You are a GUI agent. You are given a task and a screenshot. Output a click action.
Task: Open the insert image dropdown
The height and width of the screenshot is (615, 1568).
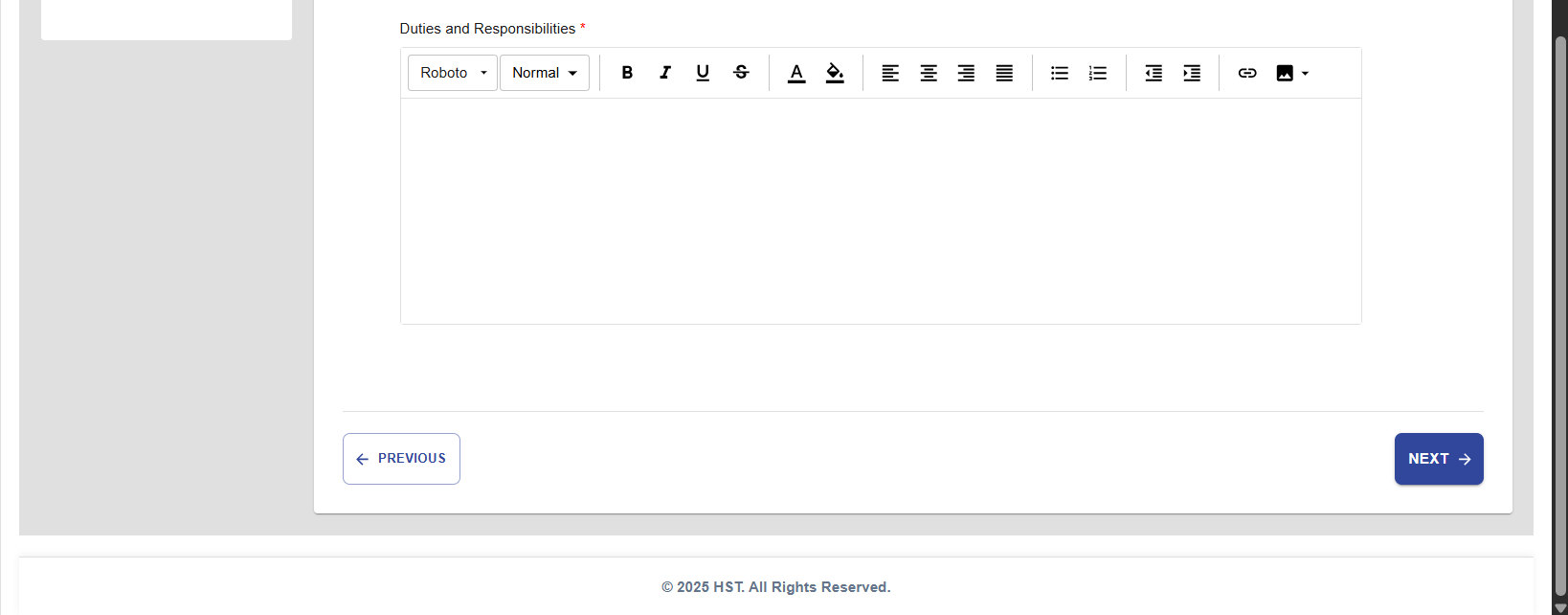(1291, 73)
